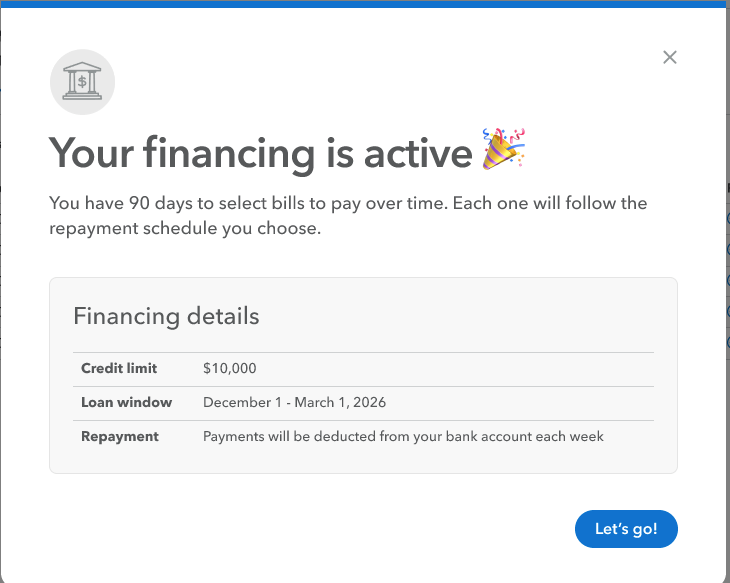Select the December 1 - March 1, 2026 date range
Image resolution: width=730 pixels, height=583 pixels.
point(294,402)
